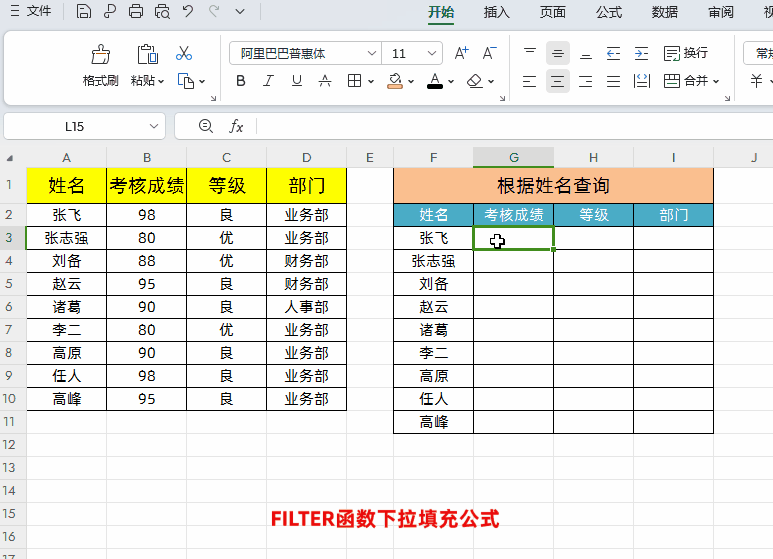
Task: Open the font name dropdown
Action: (x=372, y=53)
